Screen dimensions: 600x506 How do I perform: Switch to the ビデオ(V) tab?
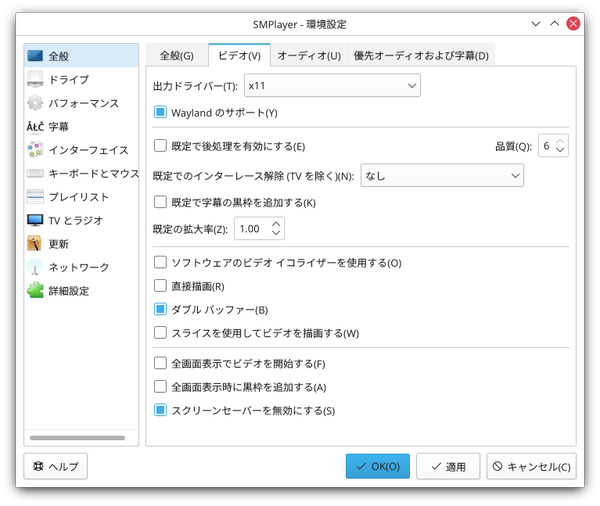240,55
